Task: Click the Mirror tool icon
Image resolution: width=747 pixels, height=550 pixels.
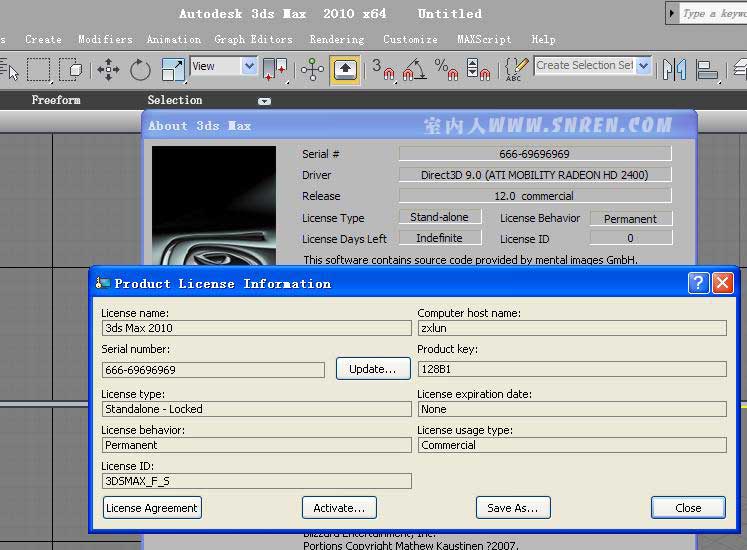Action: tap(674, 69)
